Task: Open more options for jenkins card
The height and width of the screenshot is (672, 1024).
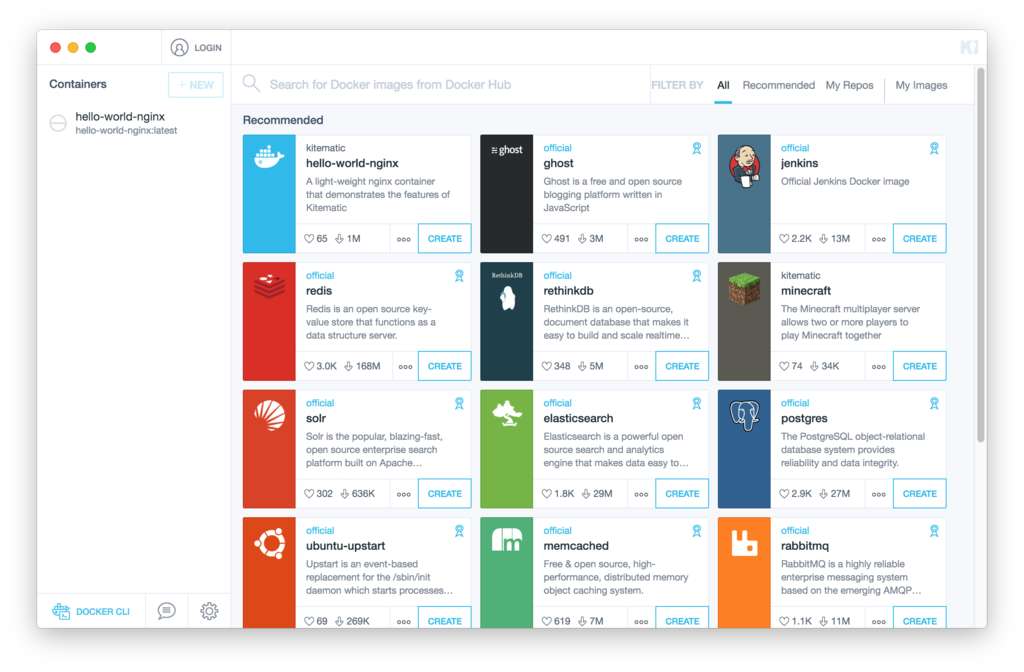Action: 878,239
